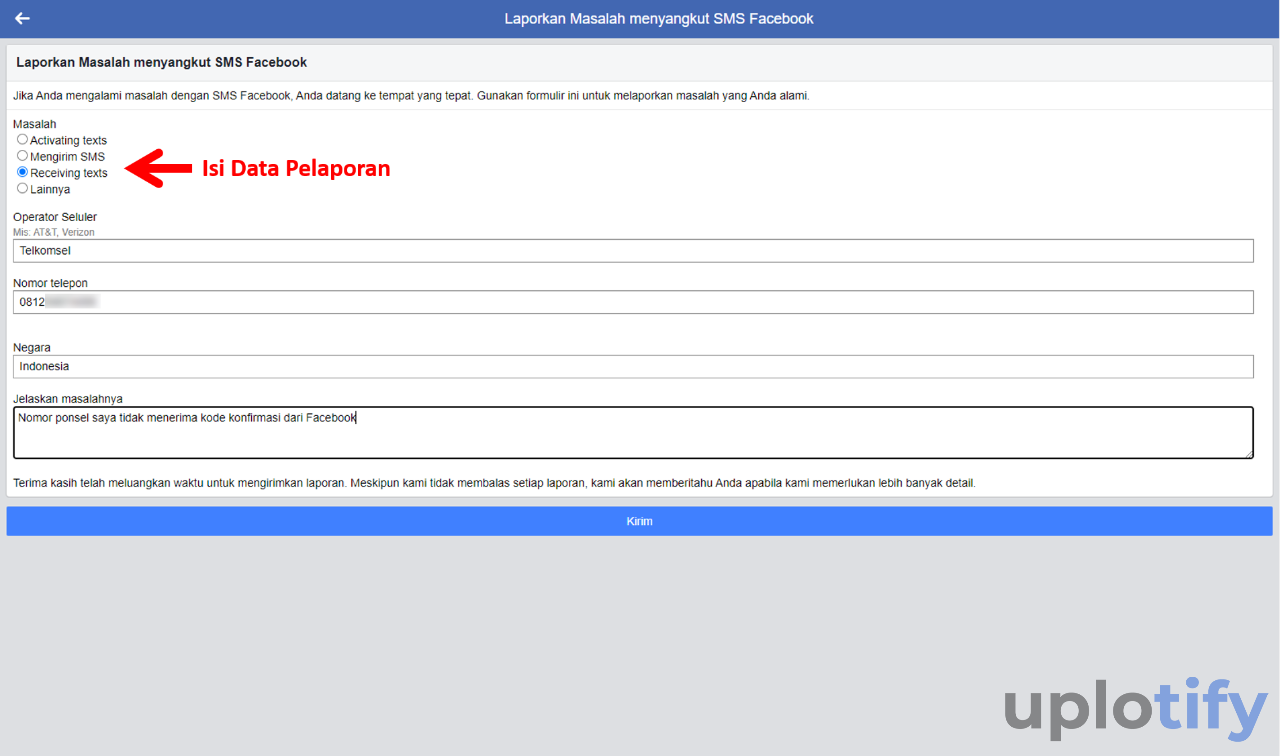Click the intro text Jika Anda mengalami masalah
Image resolution: width=1280 pixels, height=756 pixels.
[411, 96]
